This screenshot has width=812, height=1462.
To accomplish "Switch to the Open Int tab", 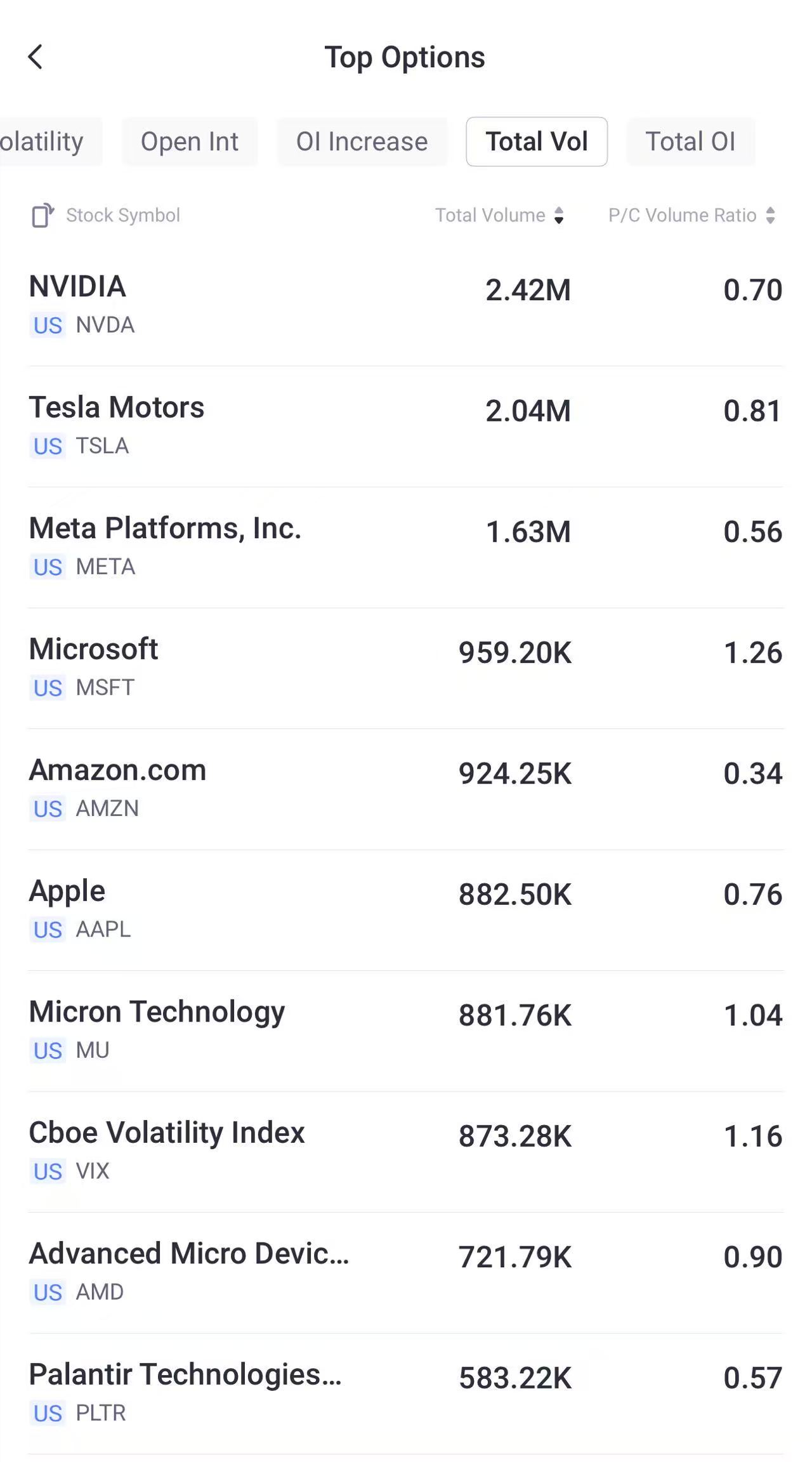I will [190, 142].
